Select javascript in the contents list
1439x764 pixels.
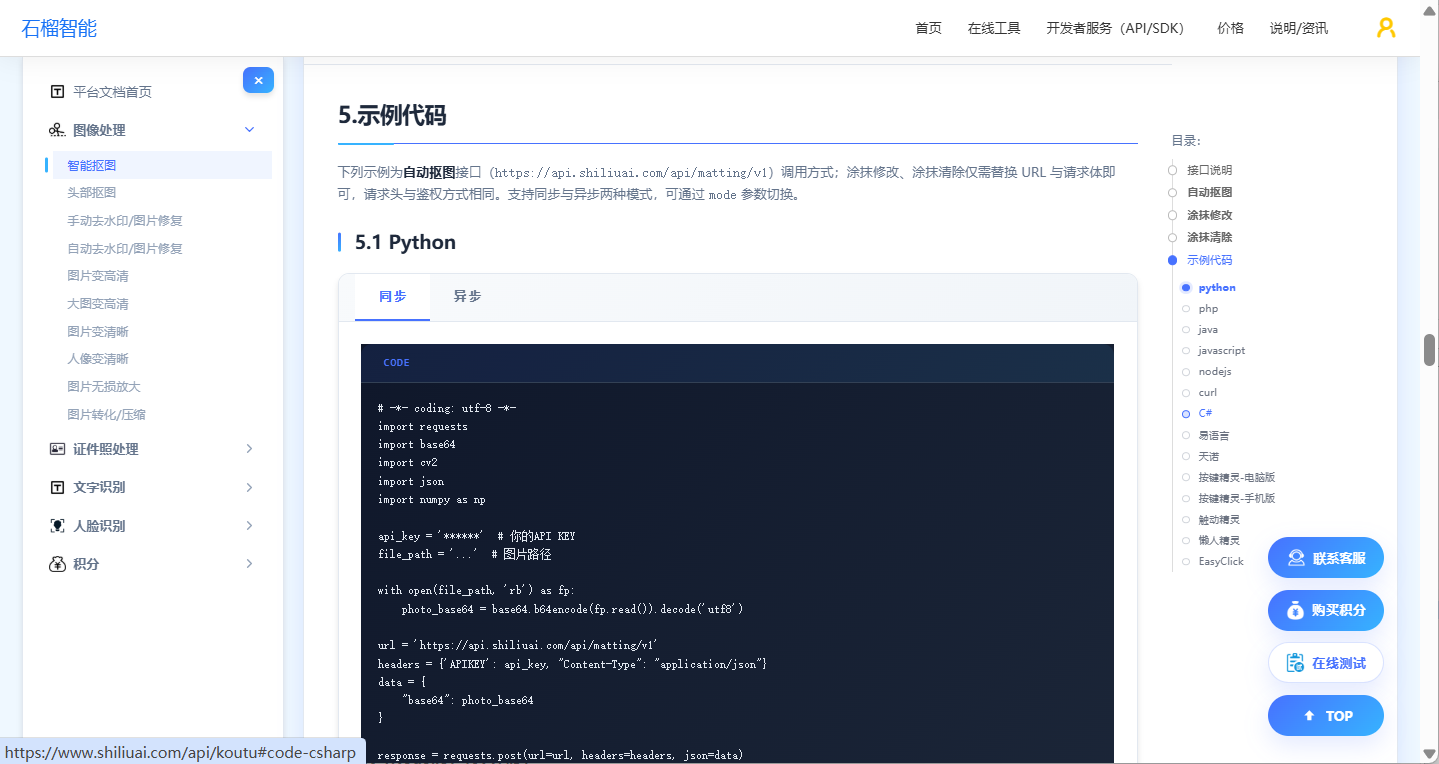click(x=1222, y=351)
